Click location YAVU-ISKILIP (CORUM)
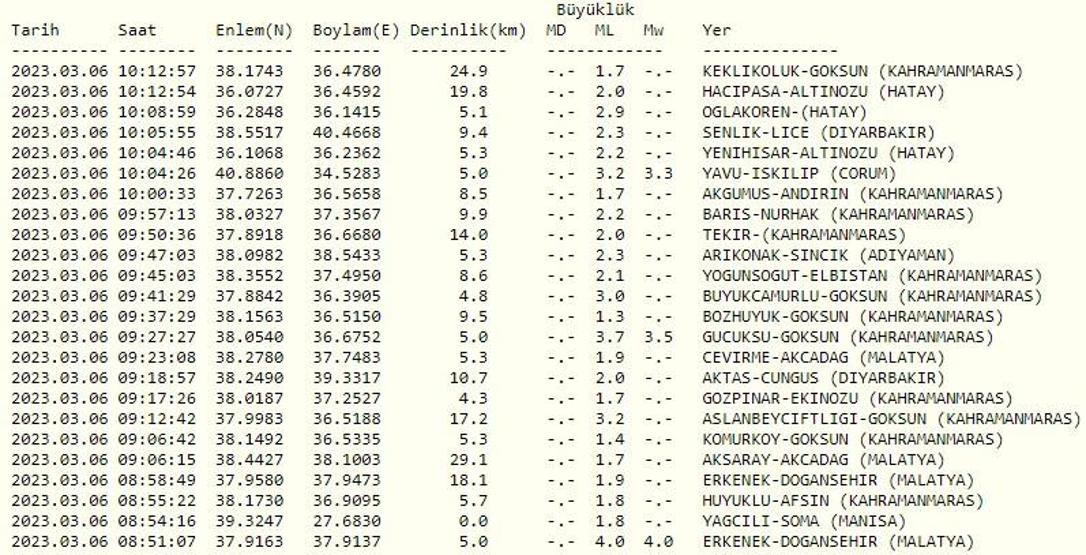Screen dimensions: 1086x555 [x=799, y=173]
